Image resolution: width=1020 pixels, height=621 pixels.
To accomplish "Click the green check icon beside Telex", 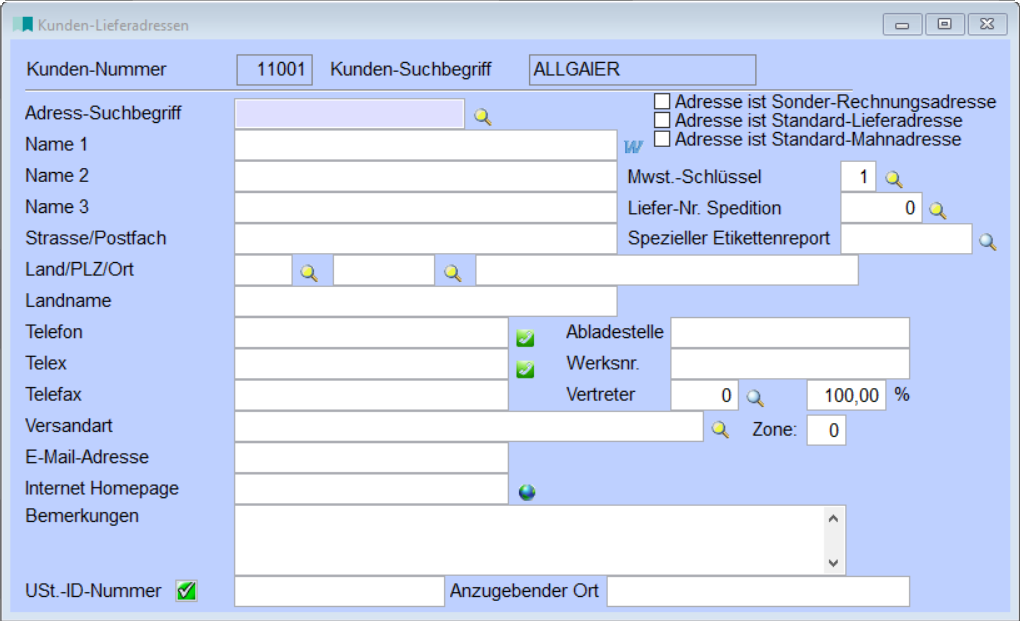I will click(524, 369).
